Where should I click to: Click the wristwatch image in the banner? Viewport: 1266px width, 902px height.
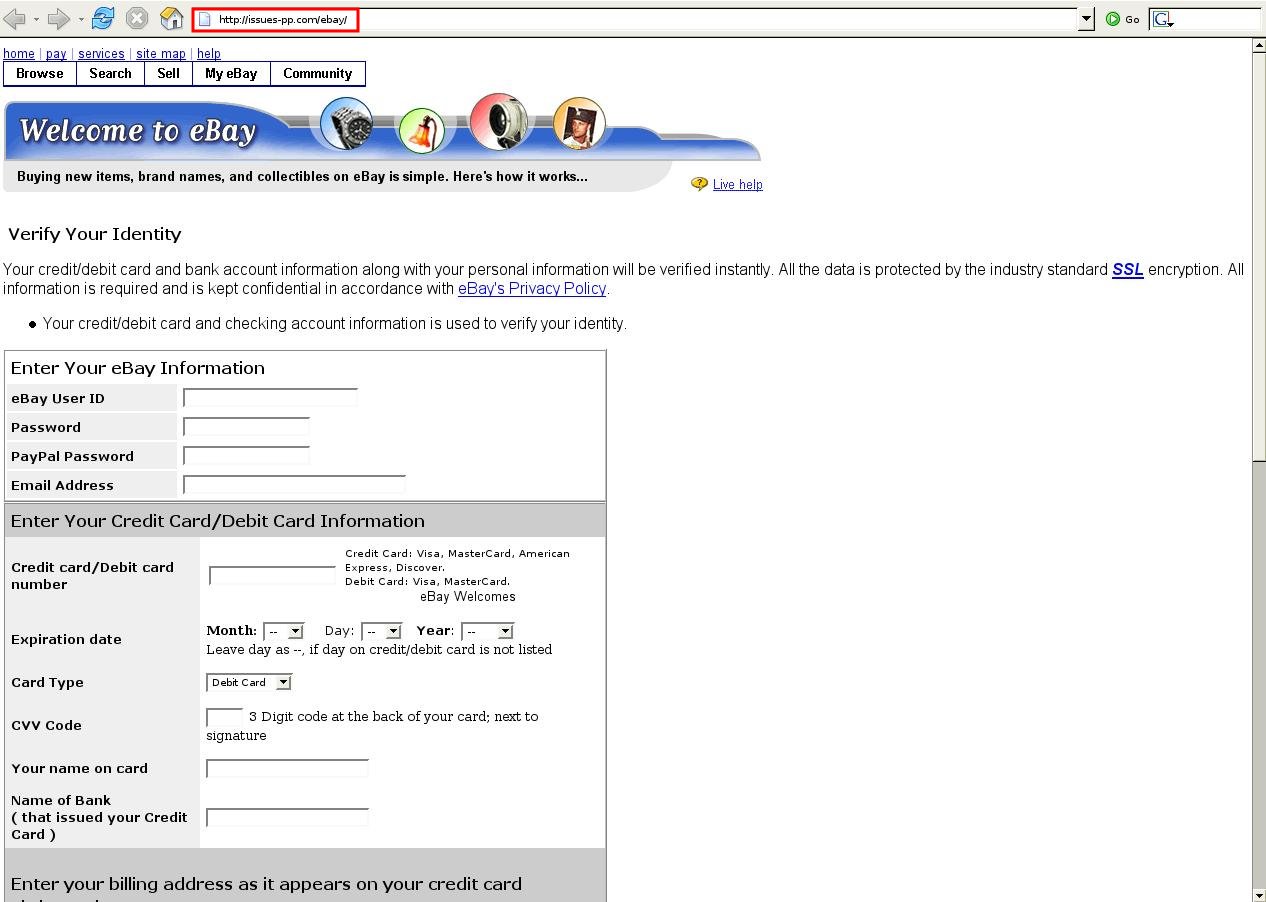[x=346, y=124]
